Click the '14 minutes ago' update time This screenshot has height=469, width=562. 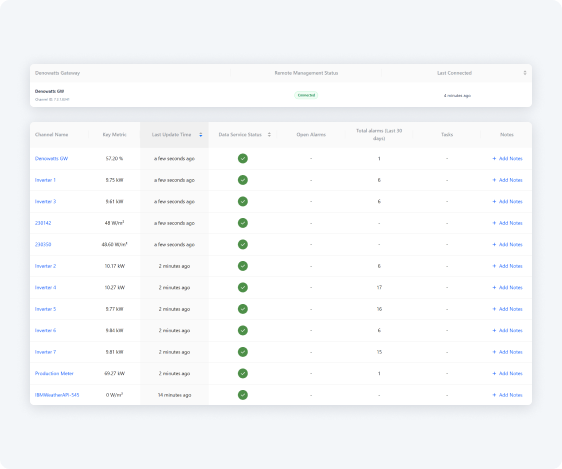175,395
